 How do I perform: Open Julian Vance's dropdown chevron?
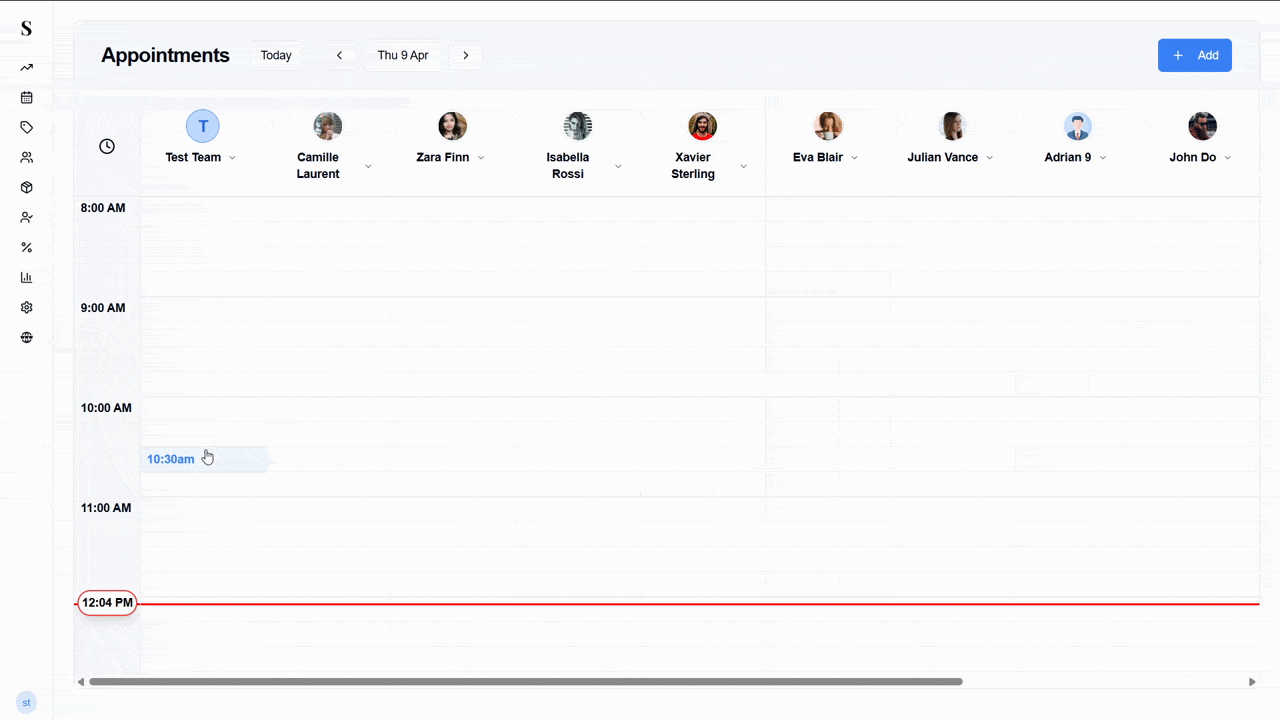(990, 158)
